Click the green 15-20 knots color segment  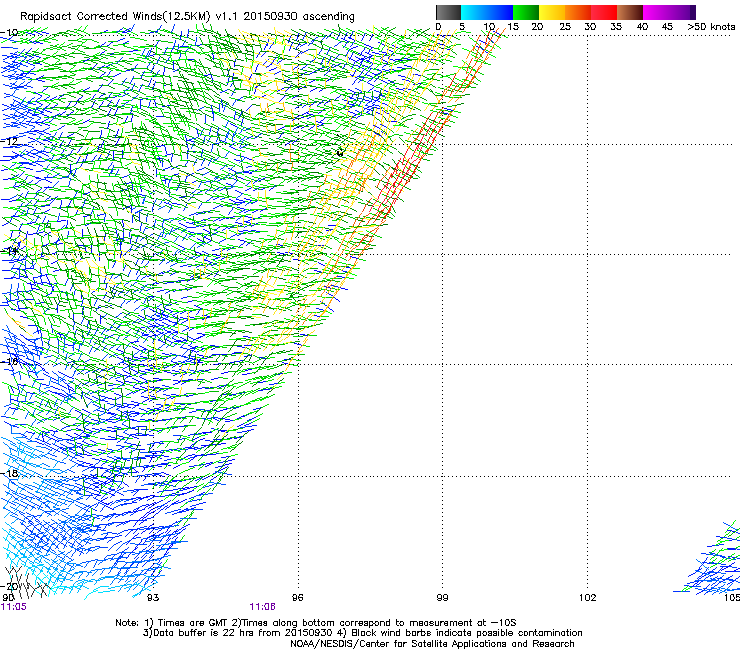pyautogui.click(x=526, y=12)
